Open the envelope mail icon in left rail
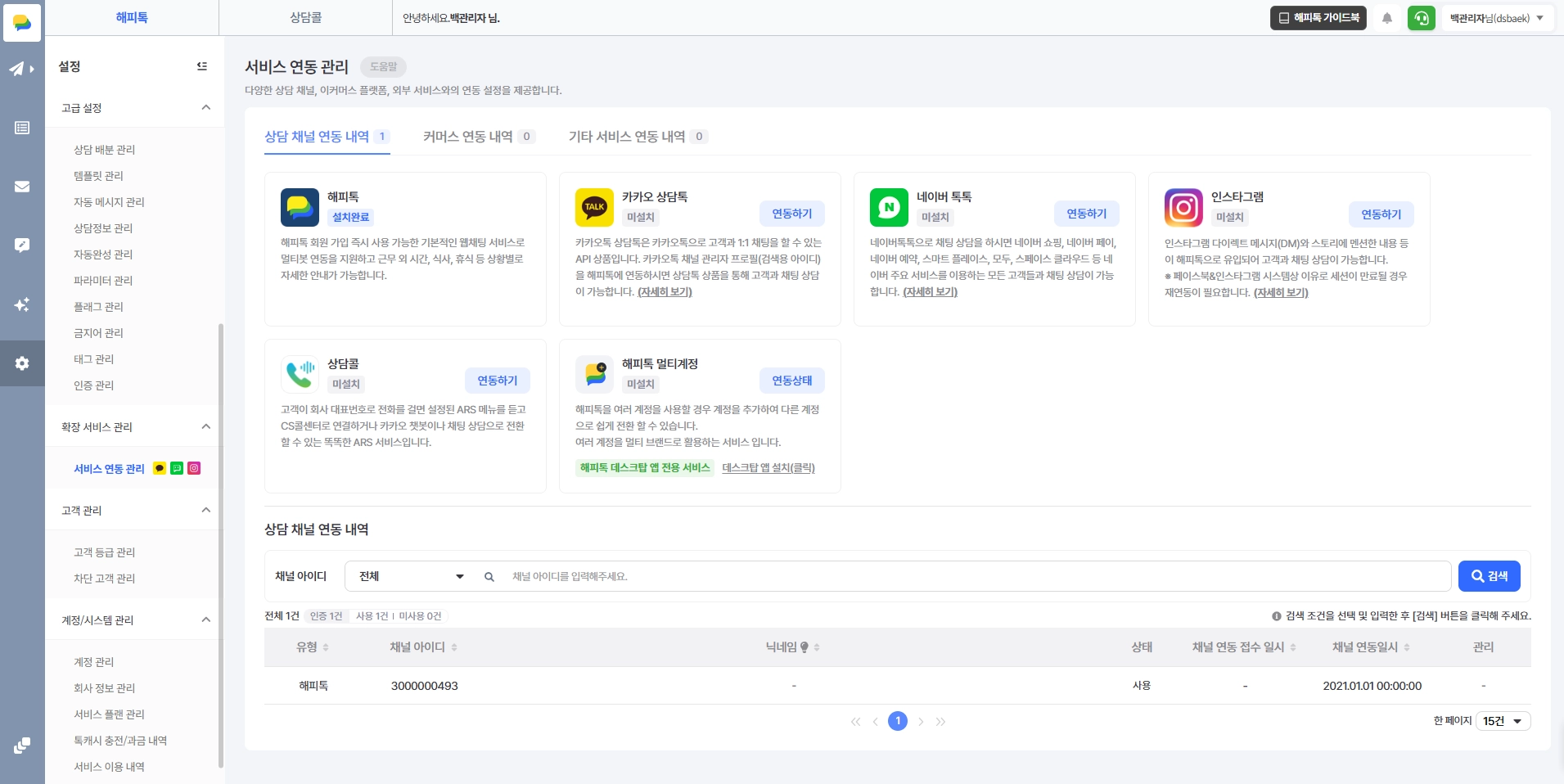The height and width of the screenshot is (784, 1564). pyautogui.click(x=22, y=187)
